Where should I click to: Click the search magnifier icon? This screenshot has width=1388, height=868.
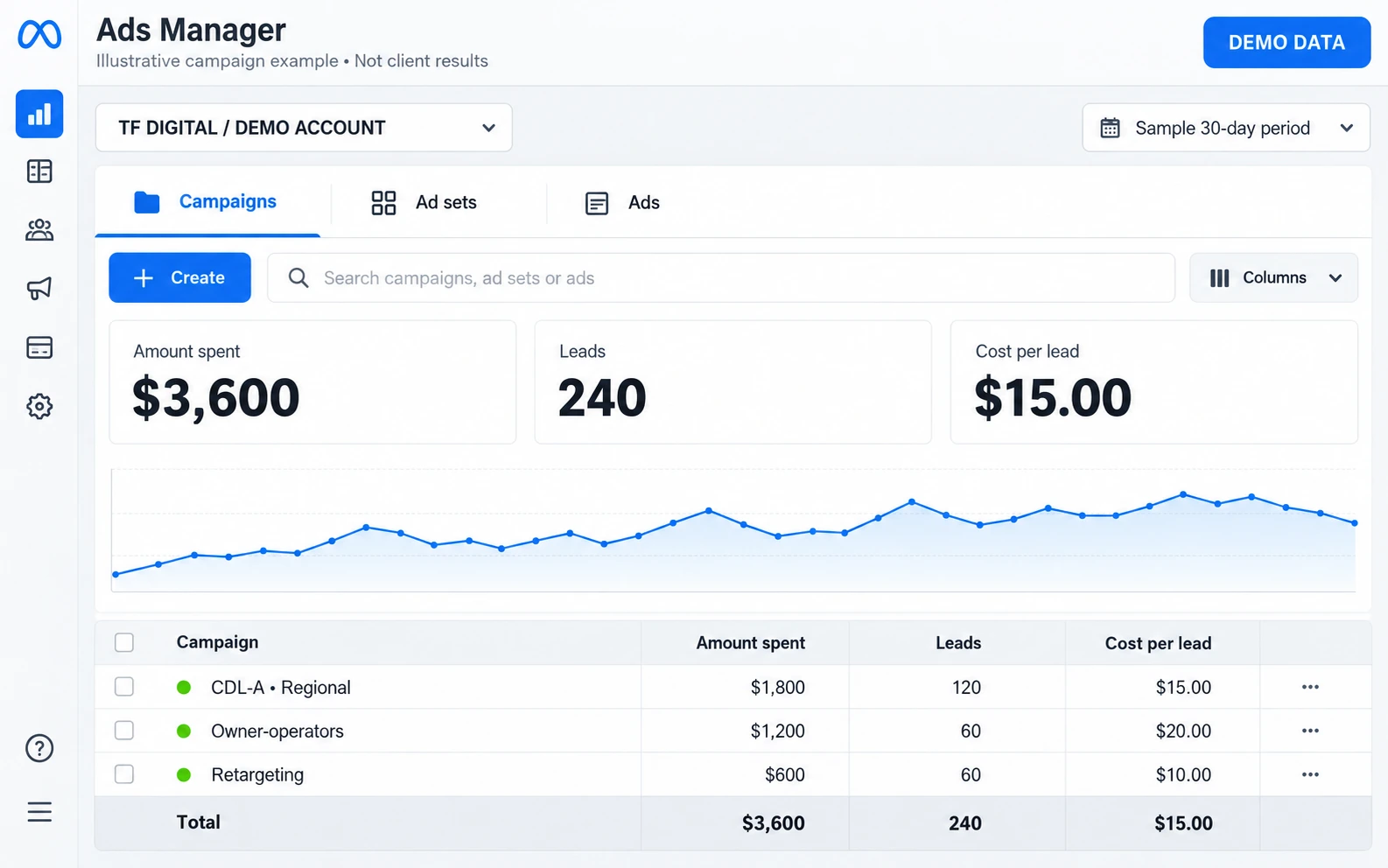click(x=298, y=277)
